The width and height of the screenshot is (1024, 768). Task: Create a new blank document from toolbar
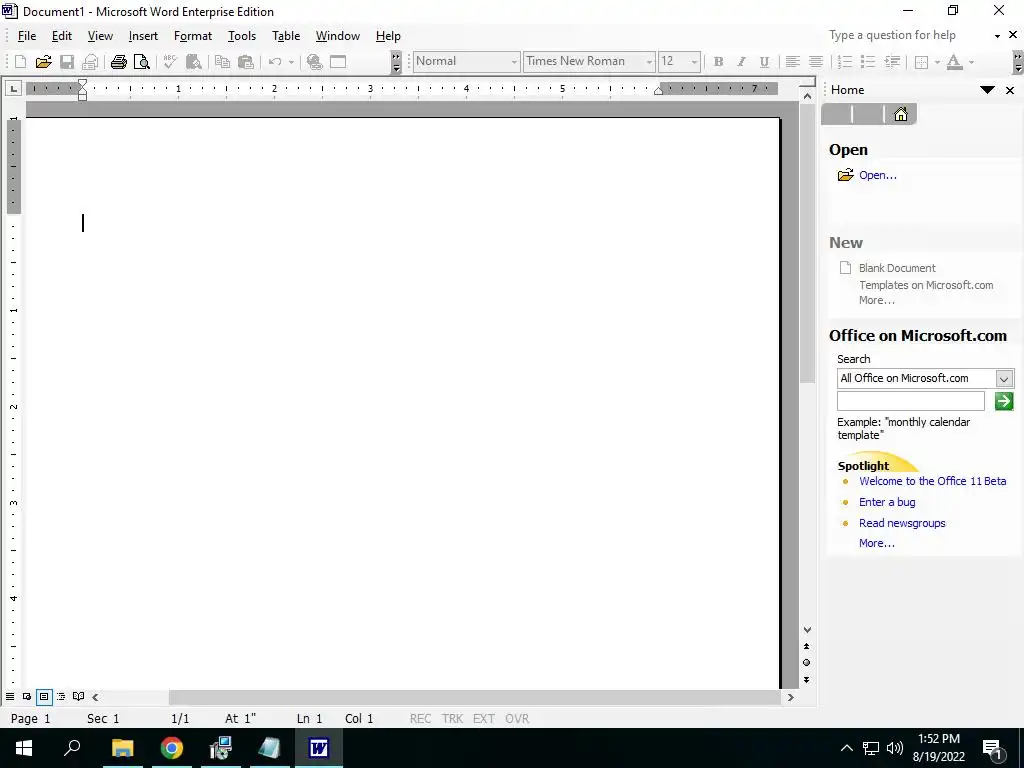(20, 62)
